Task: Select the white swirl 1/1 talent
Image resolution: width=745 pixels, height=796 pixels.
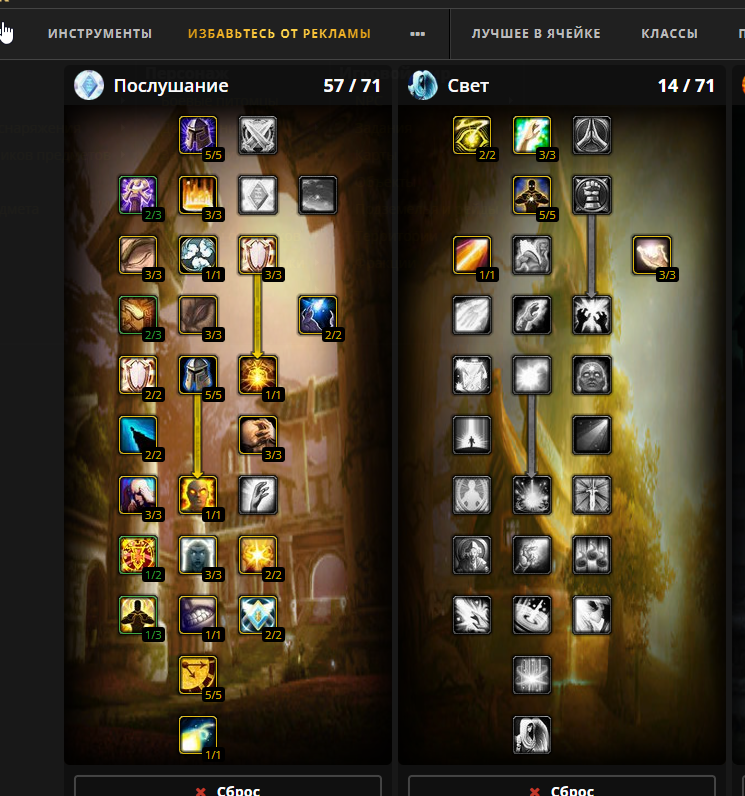Action: [x=198, y=255]
